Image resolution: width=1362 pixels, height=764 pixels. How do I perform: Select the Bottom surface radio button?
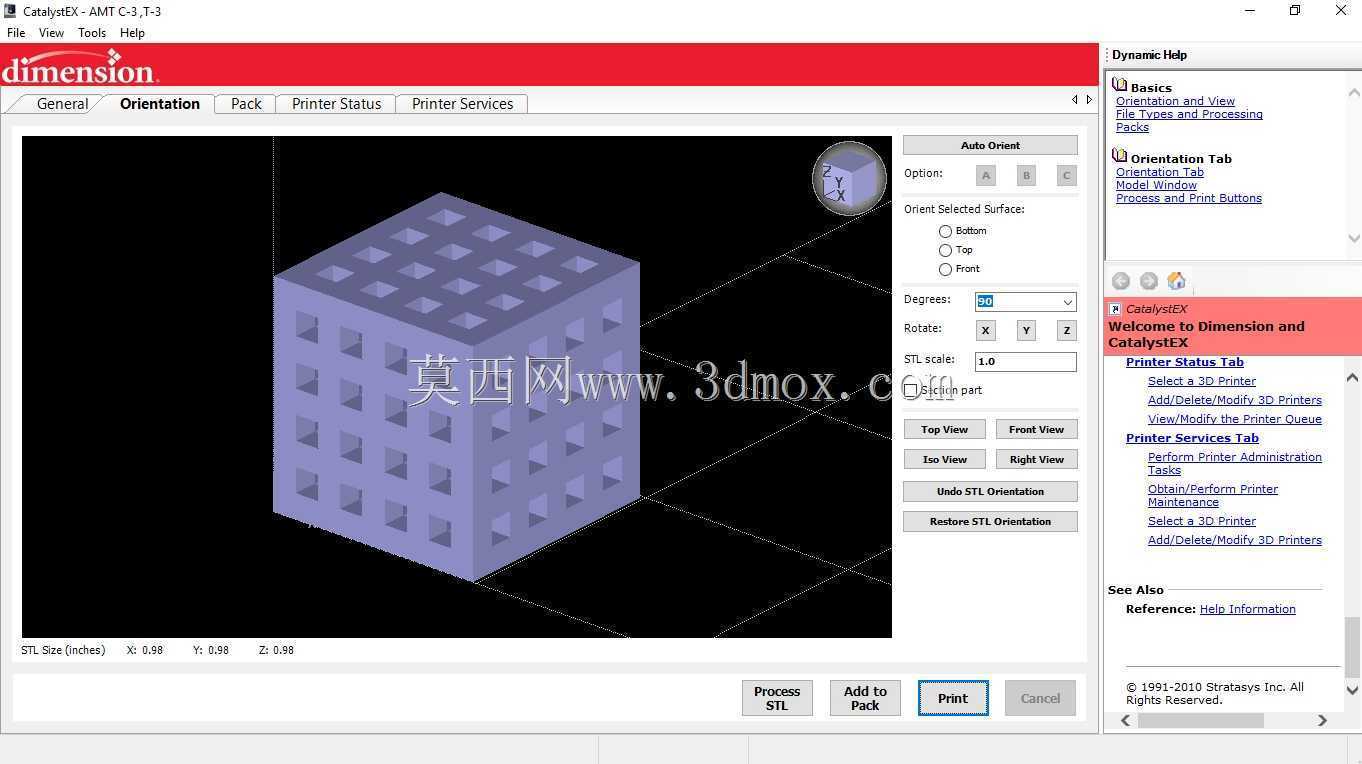(945, 231)
